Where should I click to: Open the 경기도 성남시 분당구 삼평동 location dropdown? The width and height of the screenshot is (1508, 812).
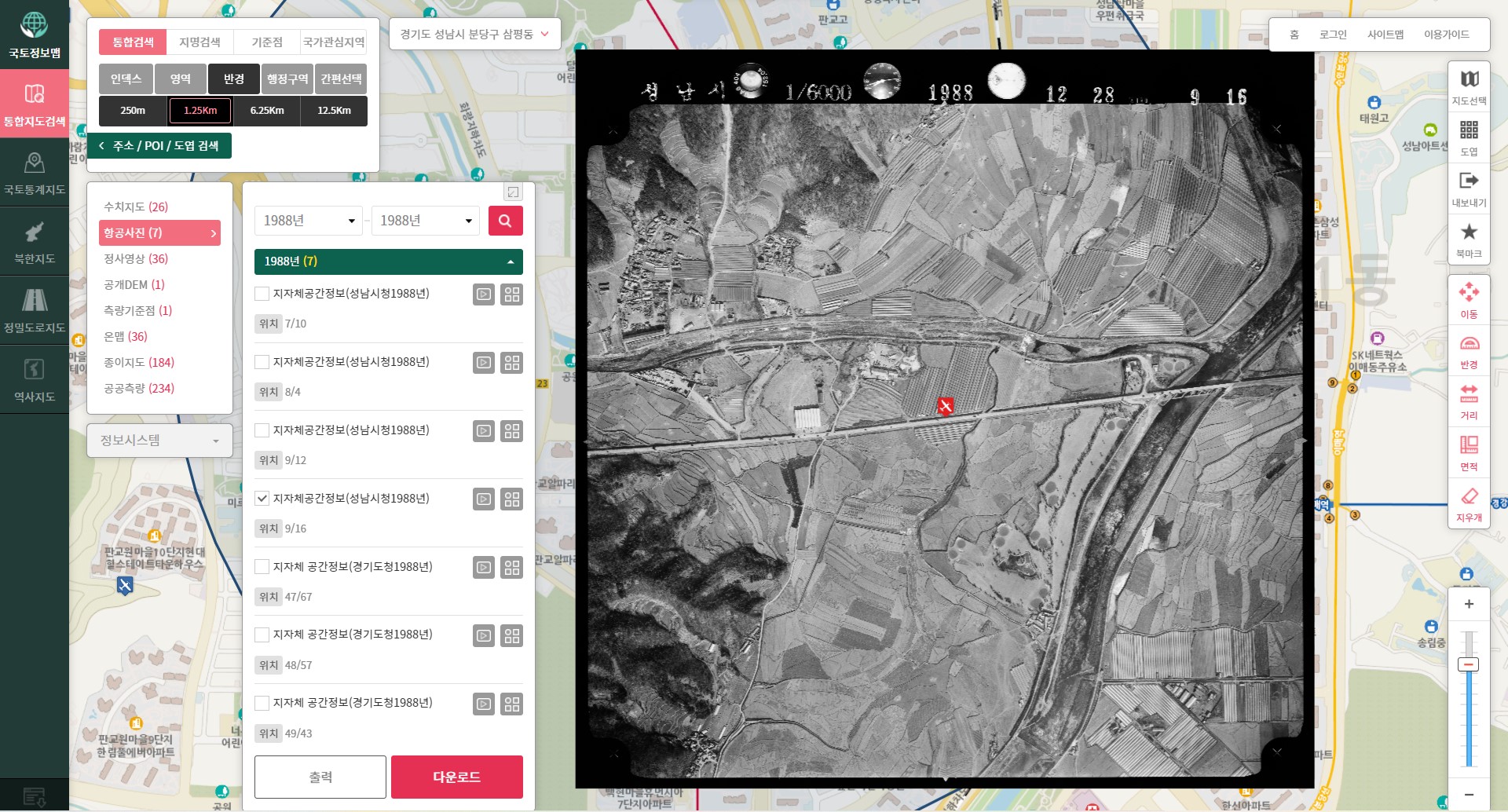pos(474,35)
